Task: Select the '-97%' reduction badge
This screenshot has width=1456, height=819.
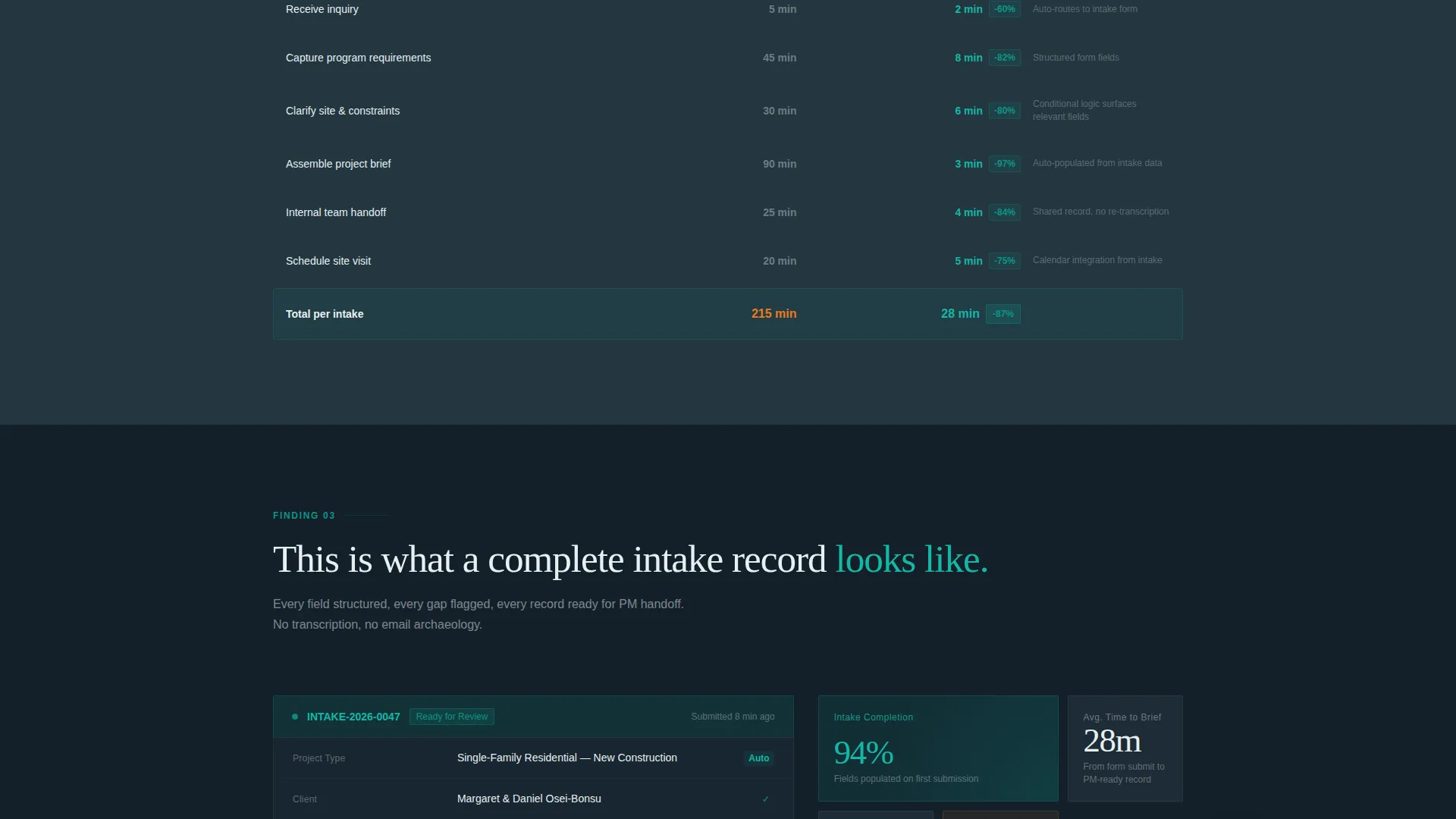Action: click(1005, 164)
